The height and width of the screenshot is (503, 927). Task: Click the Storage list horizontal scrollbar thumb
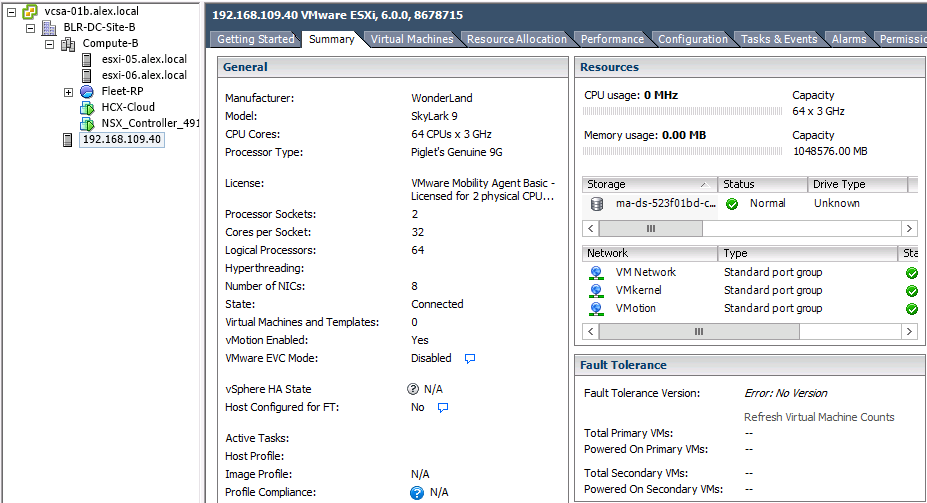click(651, 228)
